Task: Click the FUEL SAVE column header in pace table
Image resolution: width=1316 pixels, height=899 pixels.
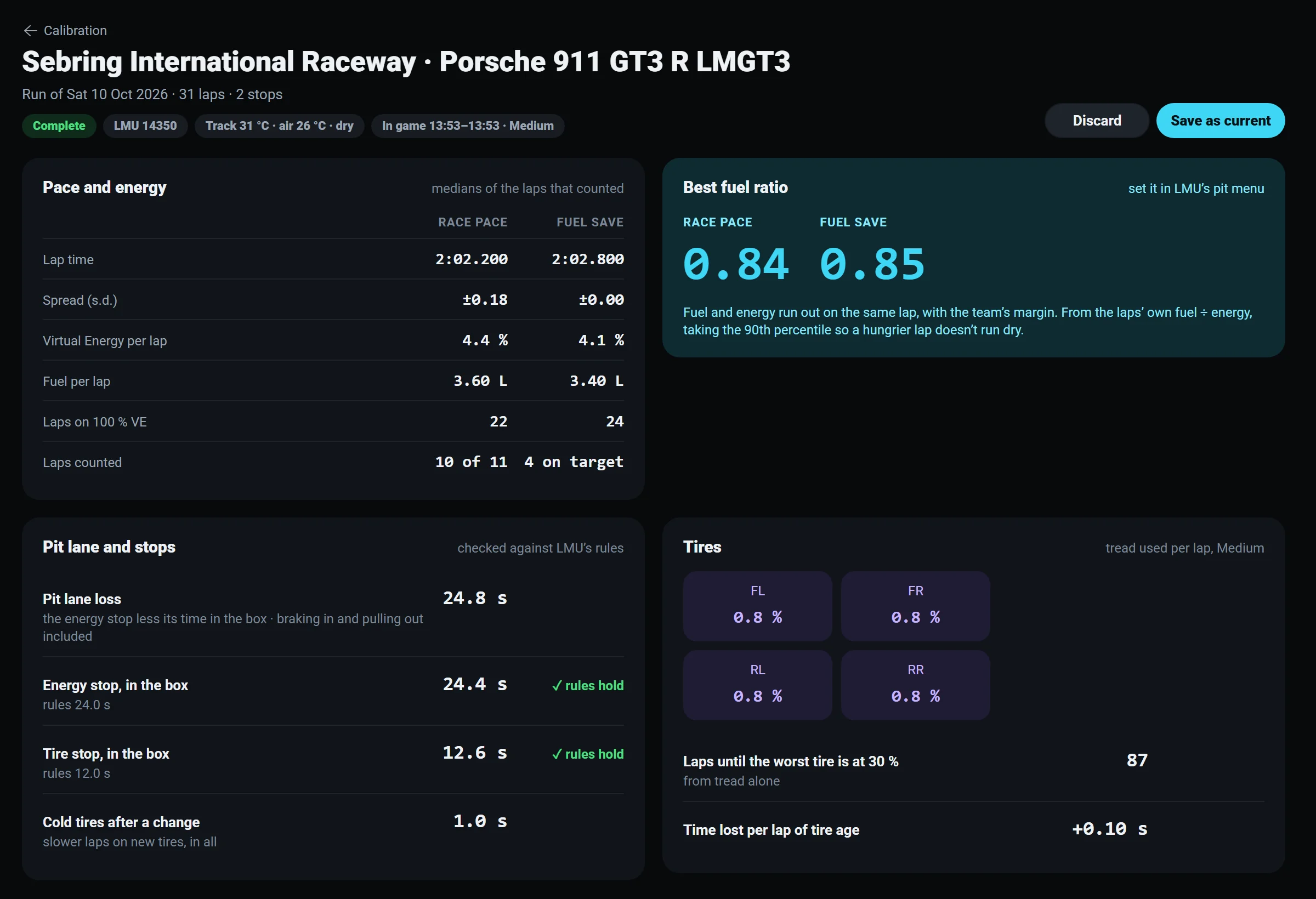Action: coord(589,223)
